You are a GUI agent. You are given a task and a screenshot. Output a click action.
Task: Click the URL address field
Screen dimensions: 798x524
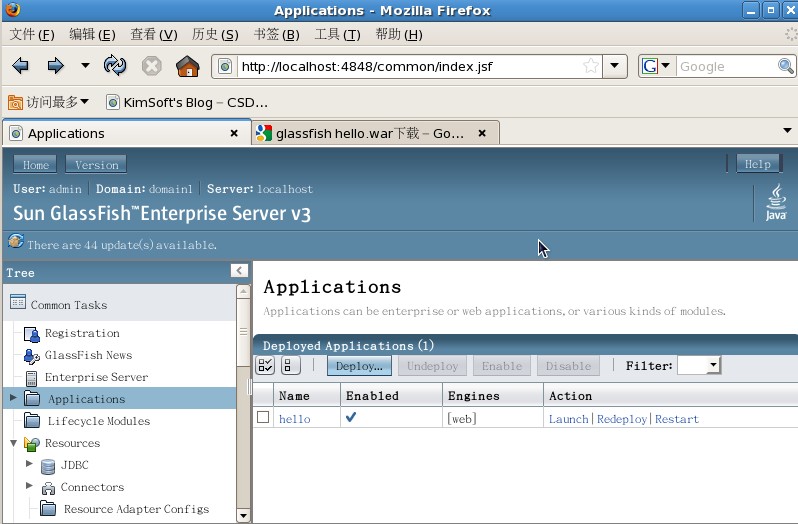(410, 67)
